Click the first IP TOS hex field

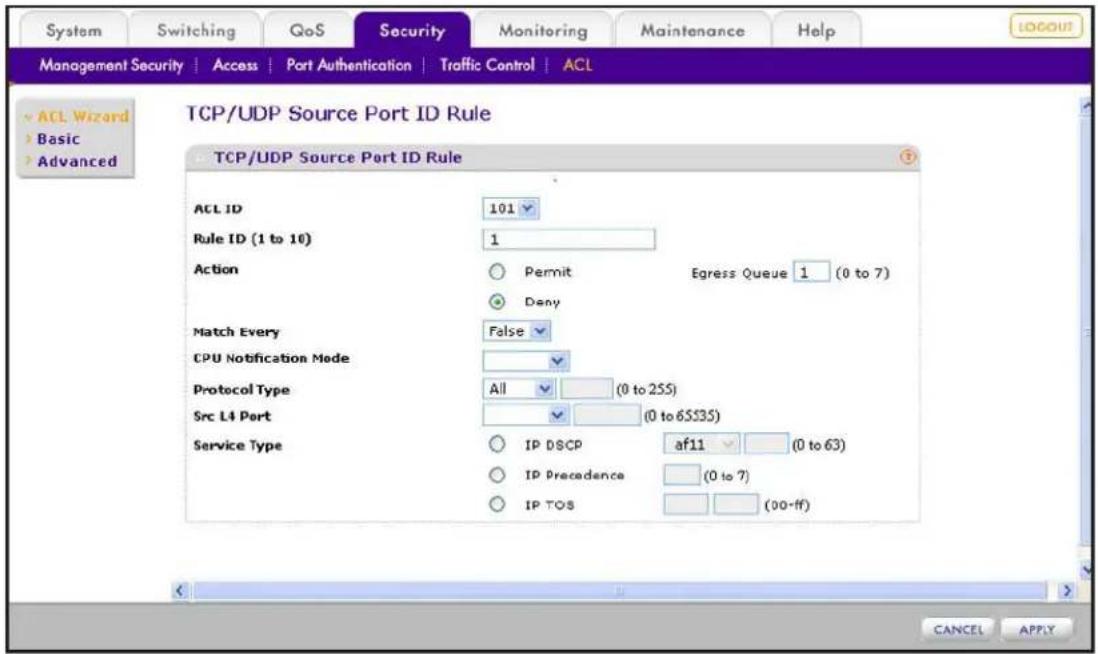point(686,504)
